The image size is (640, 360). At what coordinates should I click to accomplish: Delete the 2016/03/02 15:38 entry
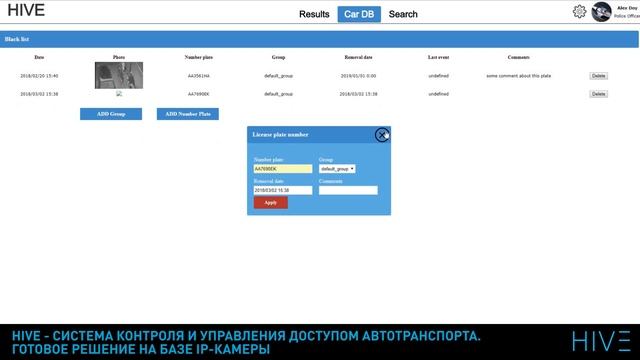coord(598,94)
